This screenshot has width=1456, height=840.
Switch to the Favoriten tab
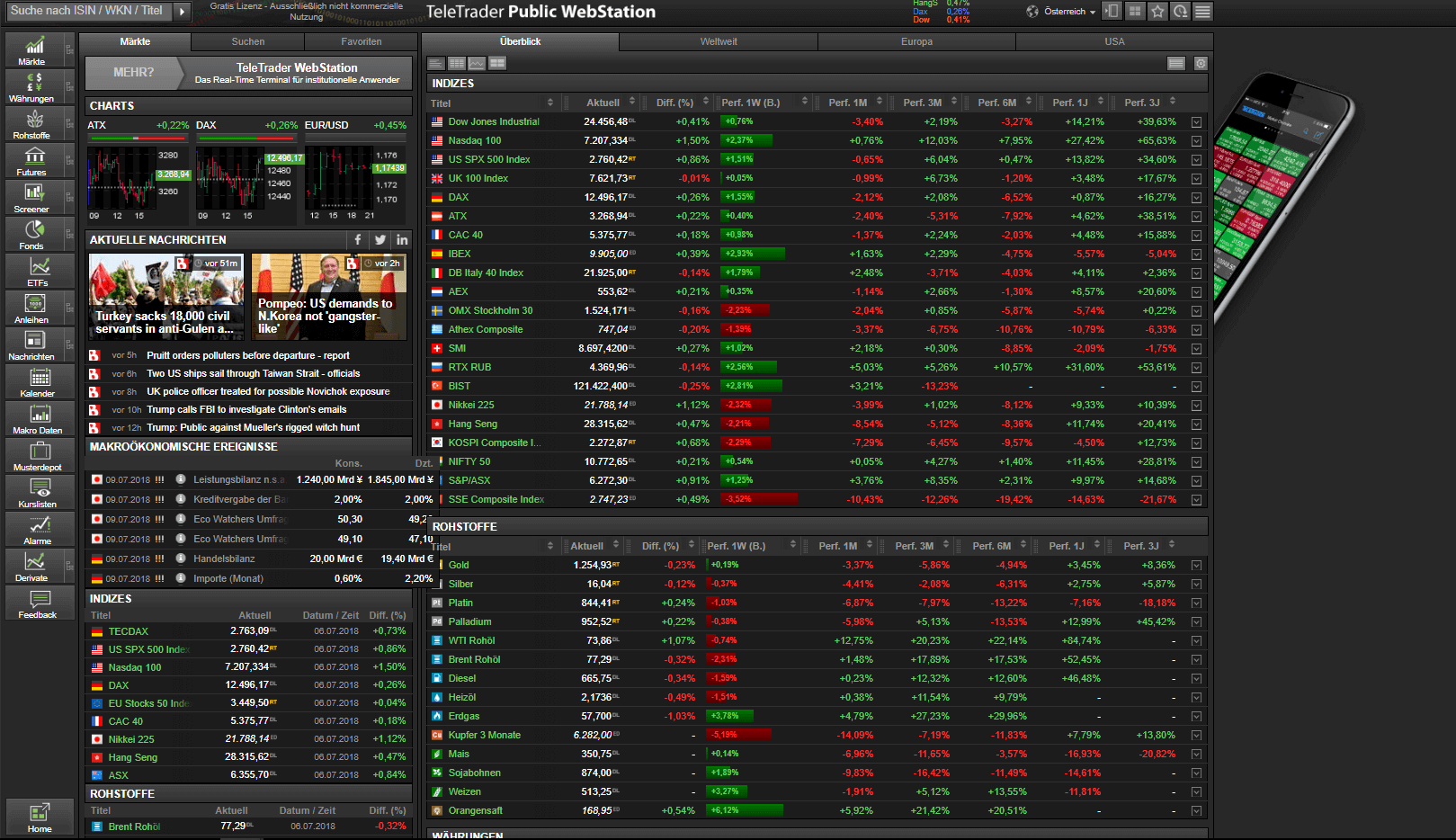(x=361, y=41)
